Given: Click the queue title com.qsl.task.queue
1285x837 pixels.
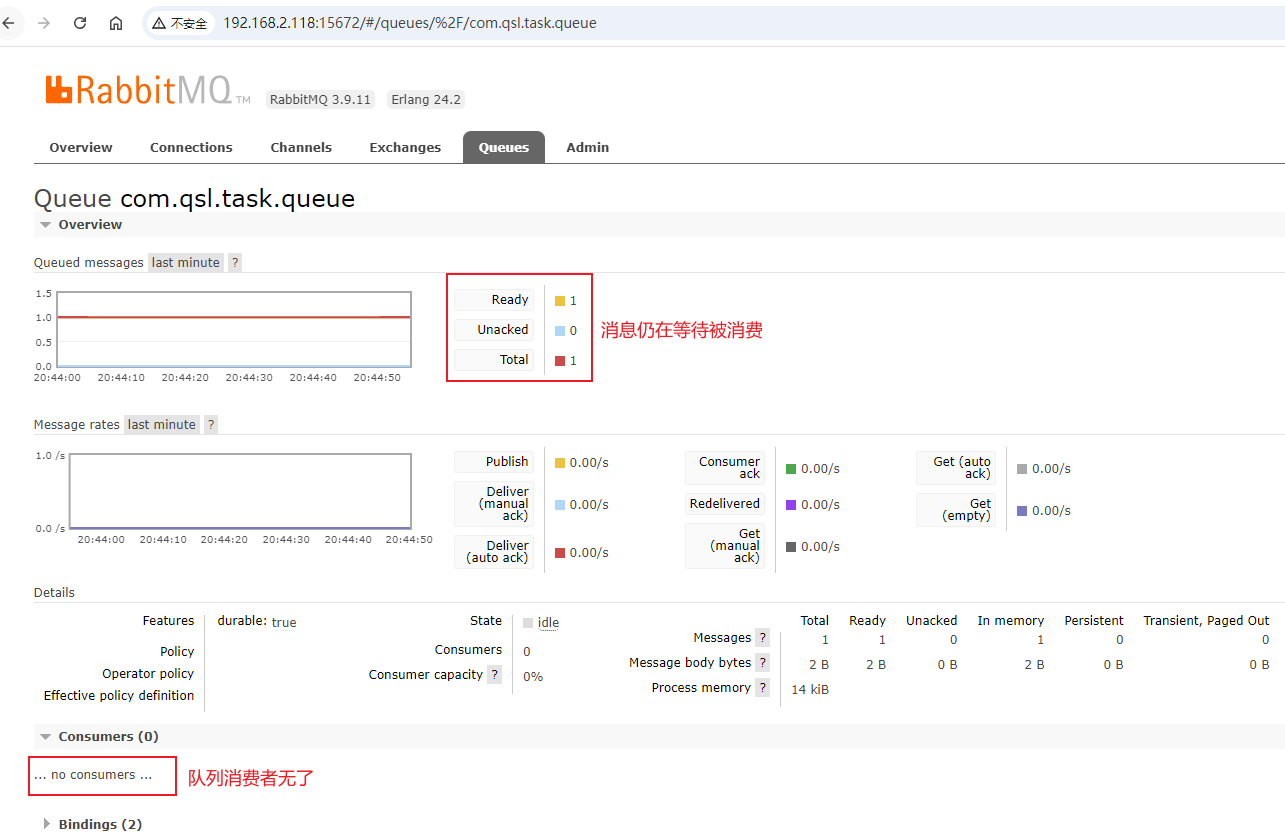Looking at the screenshot, I should [238, 198].
